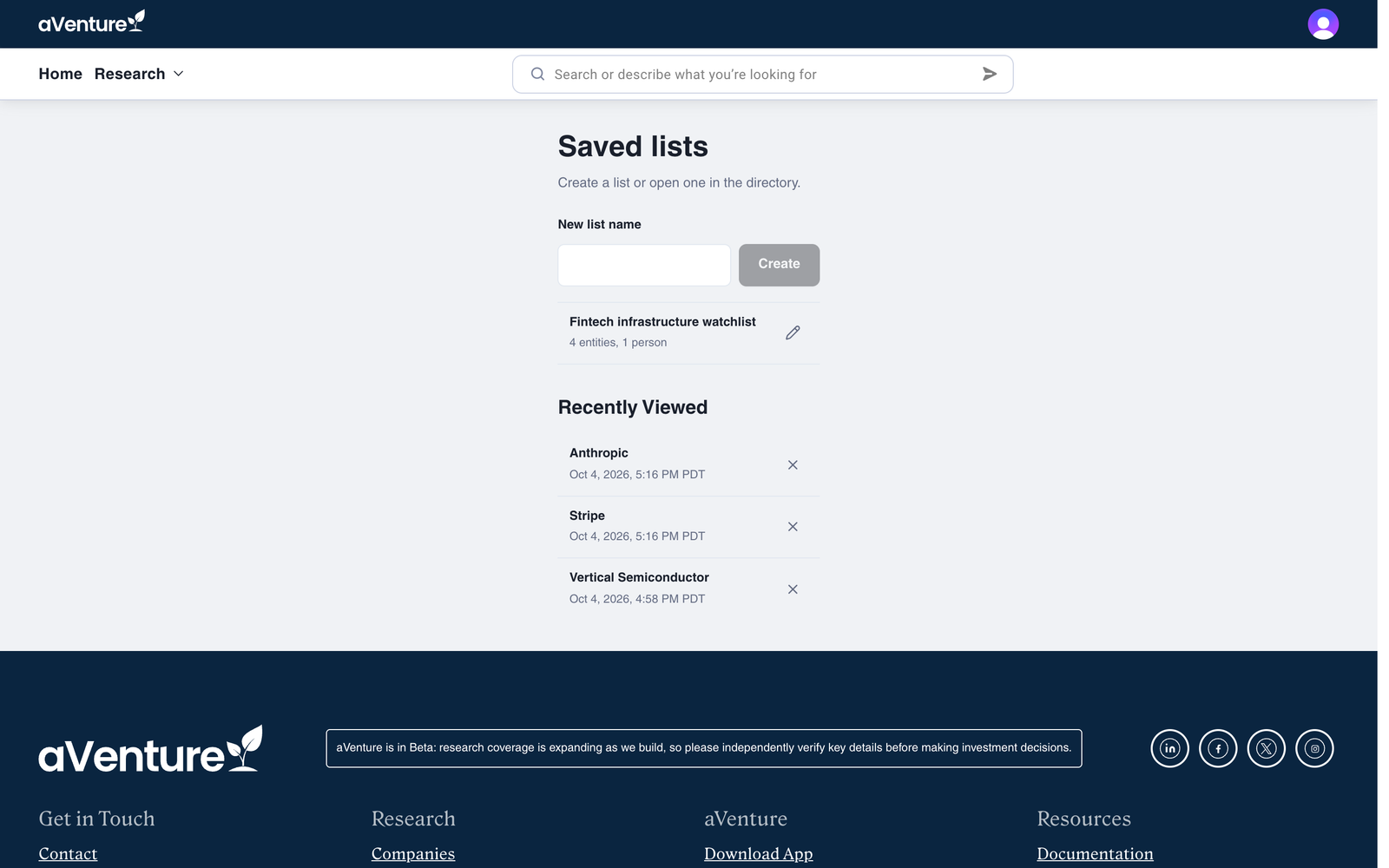Remove Vertical Semiconductor from recently viewed

coord(793,589)
